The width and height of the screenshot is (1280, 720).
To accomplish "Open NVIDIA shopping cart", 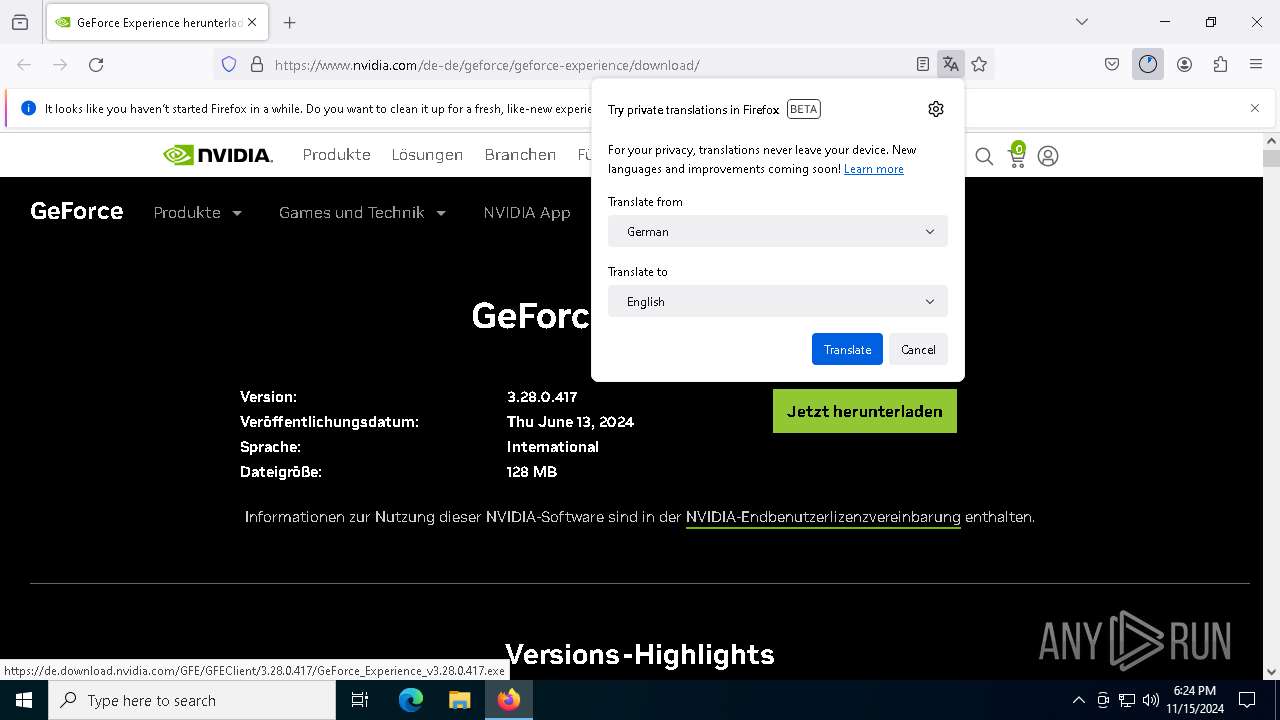I will point(1017,155).
